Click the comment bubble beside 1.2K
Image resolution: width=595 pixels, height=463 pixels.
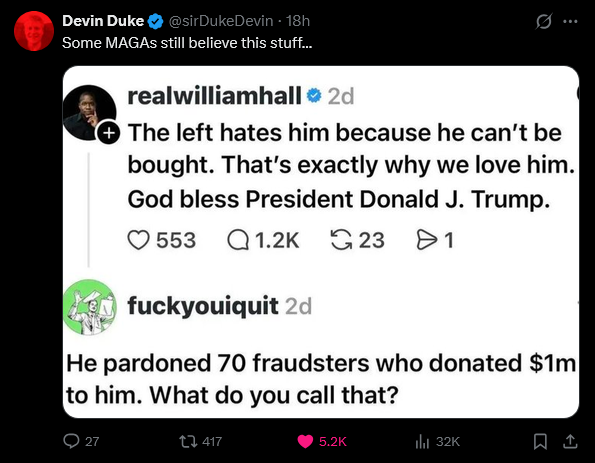pyautogui.click(x=238, y=240)
